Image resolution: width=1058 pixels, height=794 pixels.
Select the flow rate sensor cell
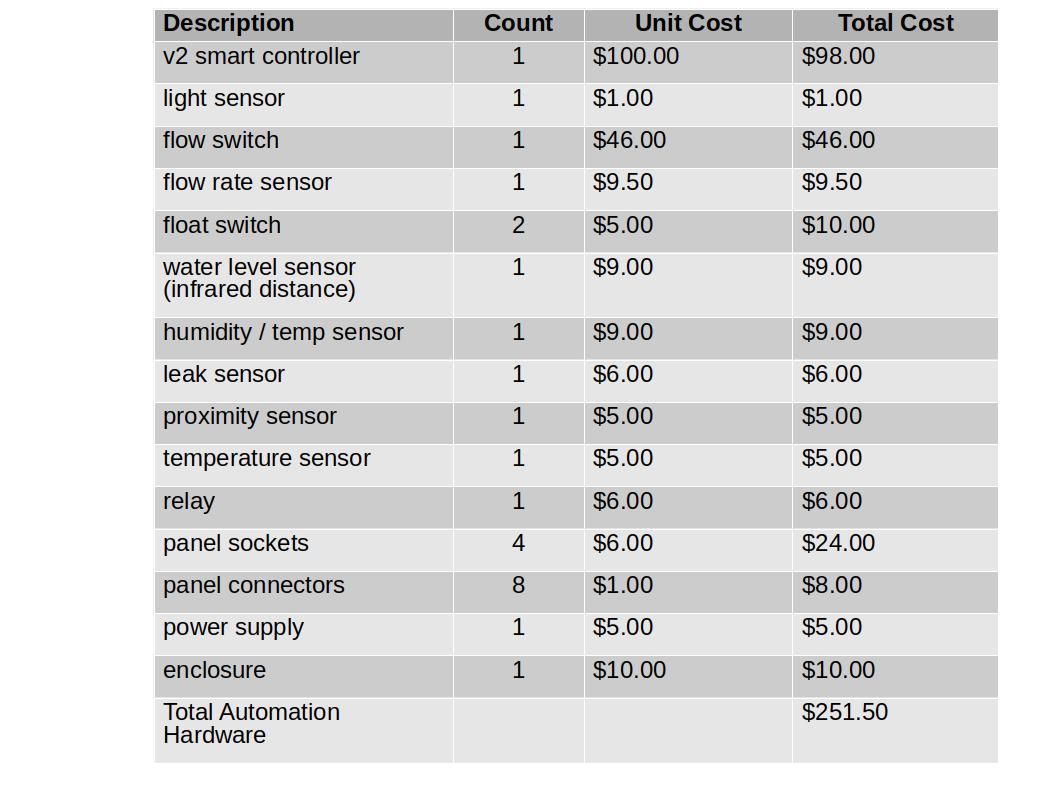coord(304,189)
